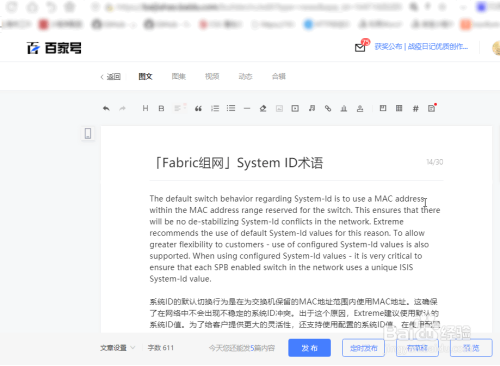Click the 预览 preview button
Viewport: 500px width, 366px height.
tap(471, 348)
